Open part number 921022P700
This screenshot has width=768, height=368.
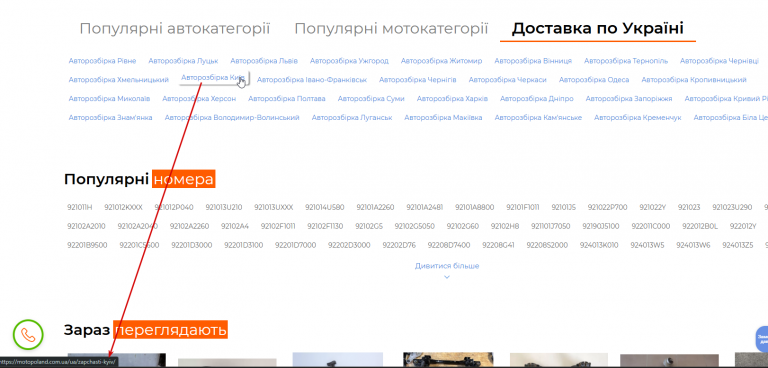pyautogui.click(x=608, y=207)
